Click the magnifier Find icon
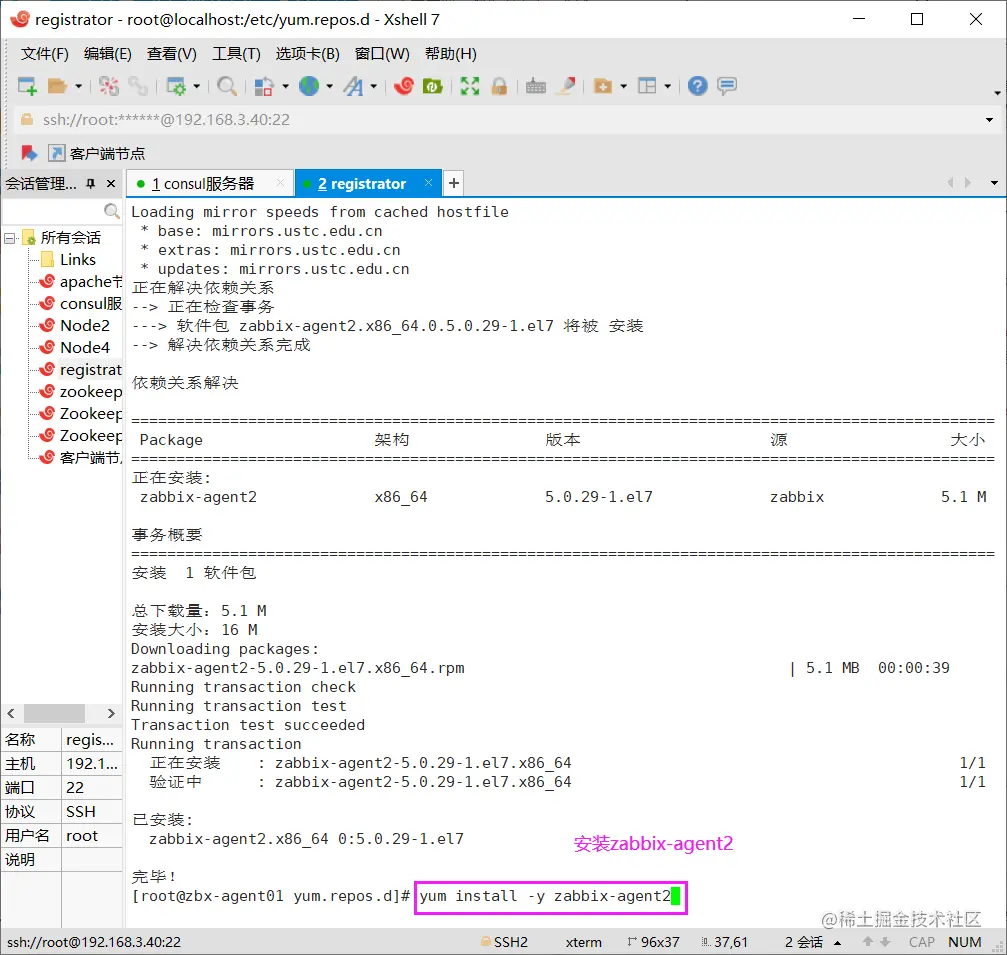1007x955 pixels. [227, 86]
